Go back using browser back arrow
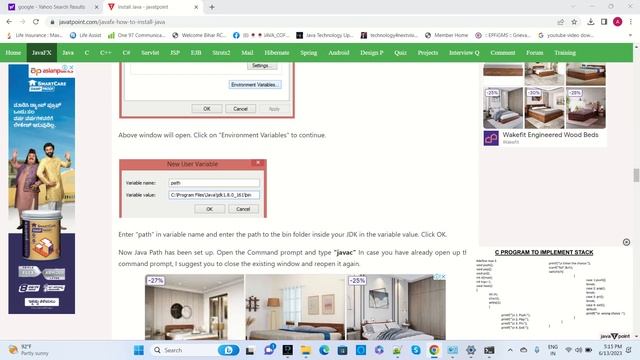 [9, 22]
